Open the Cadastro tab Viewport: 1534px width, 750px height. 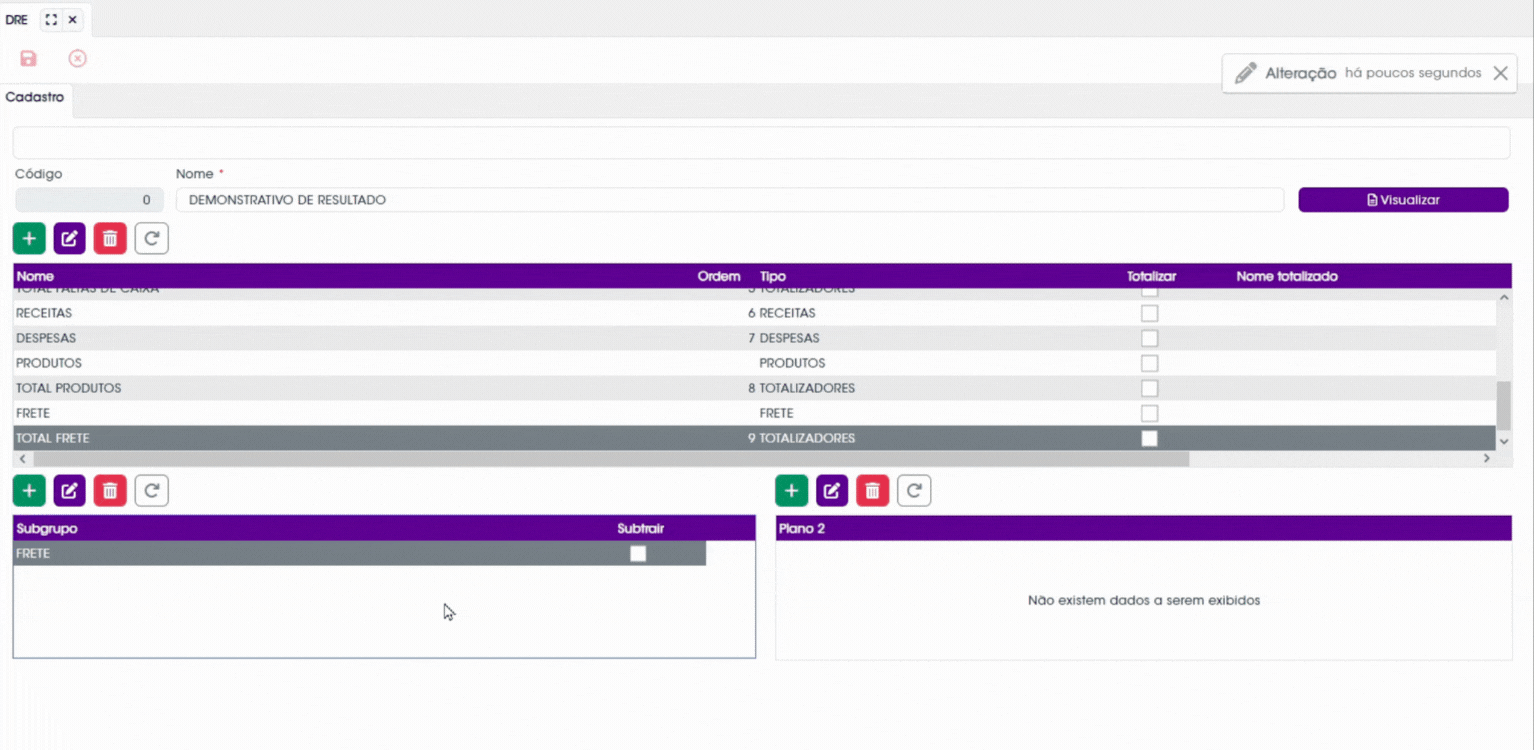point(35,97)
